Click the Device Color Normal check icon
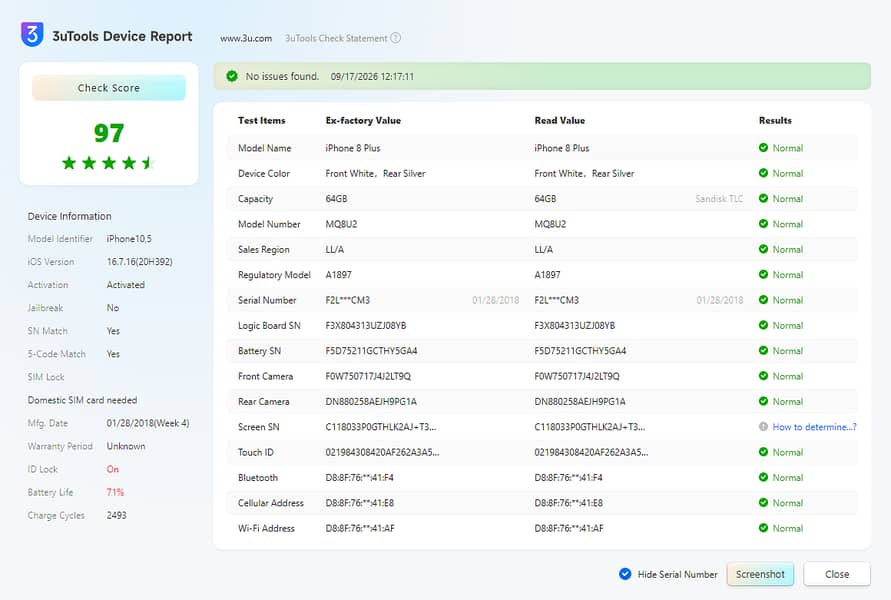This screenshot has height=600, width=891. tap(763, 173)
